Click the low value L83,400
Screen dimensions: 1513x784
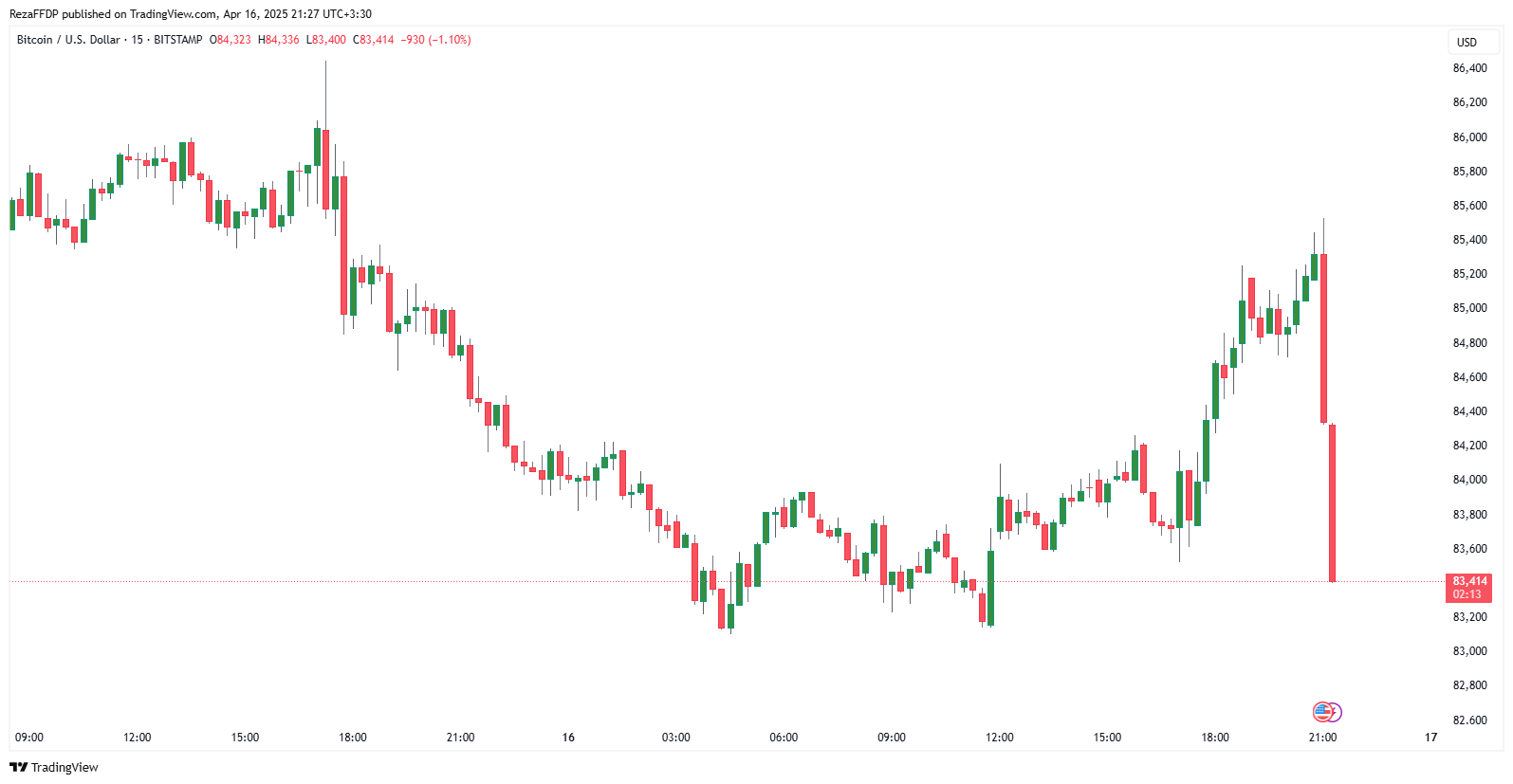[326, 40]
